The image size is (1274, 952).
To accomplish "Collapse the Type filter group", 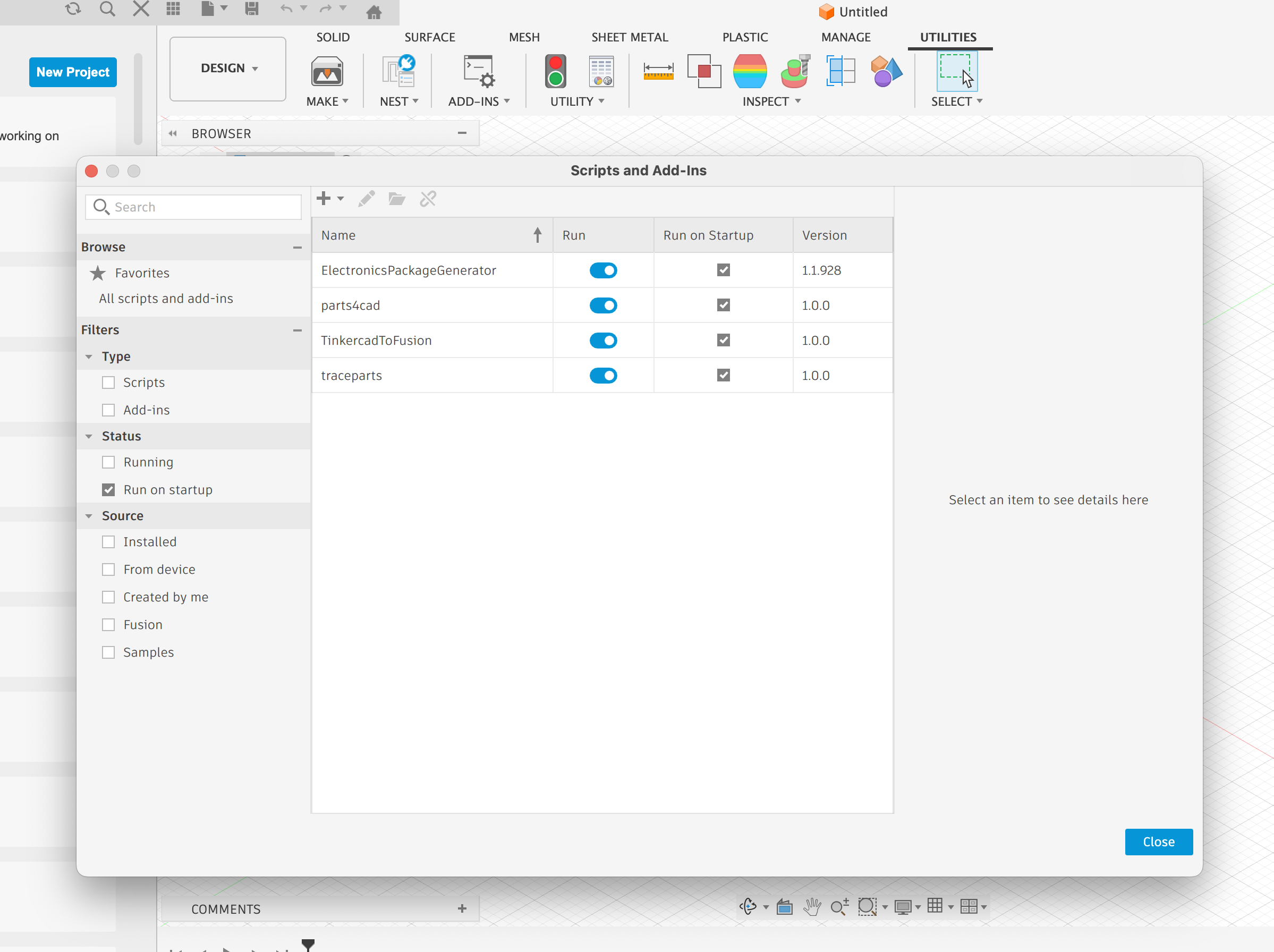I will (89, 356).
